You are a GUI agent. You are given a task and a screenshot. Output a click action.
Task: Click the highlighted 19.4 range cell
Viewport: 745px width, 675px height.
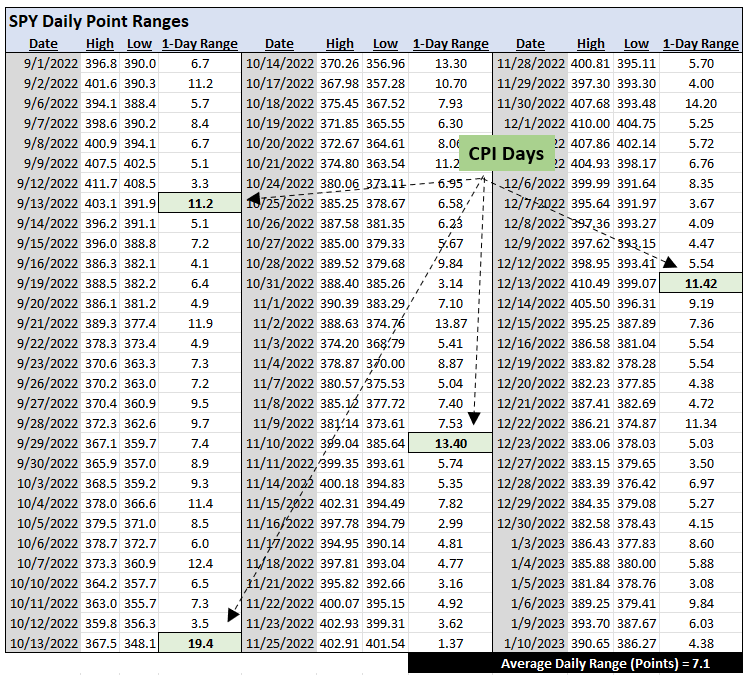coord(200,643)
